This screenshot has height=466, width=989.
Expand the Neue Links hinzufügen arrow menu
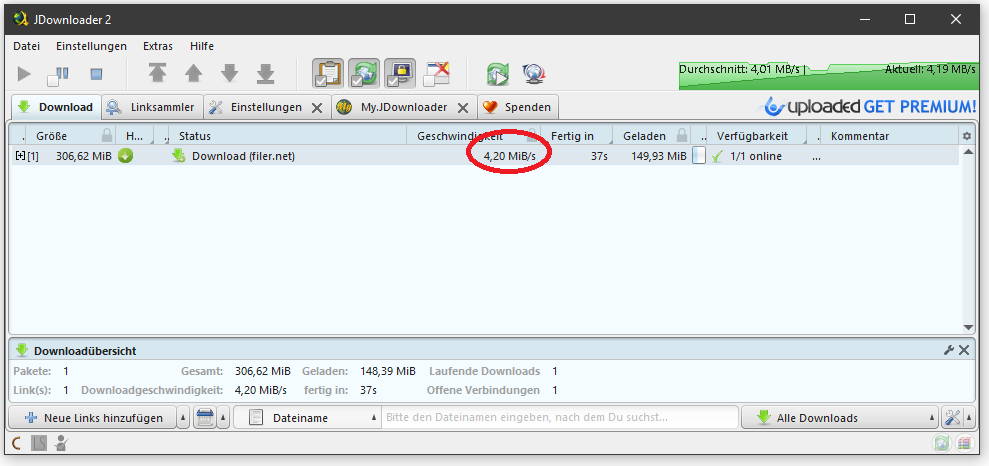tap(183, 417)
